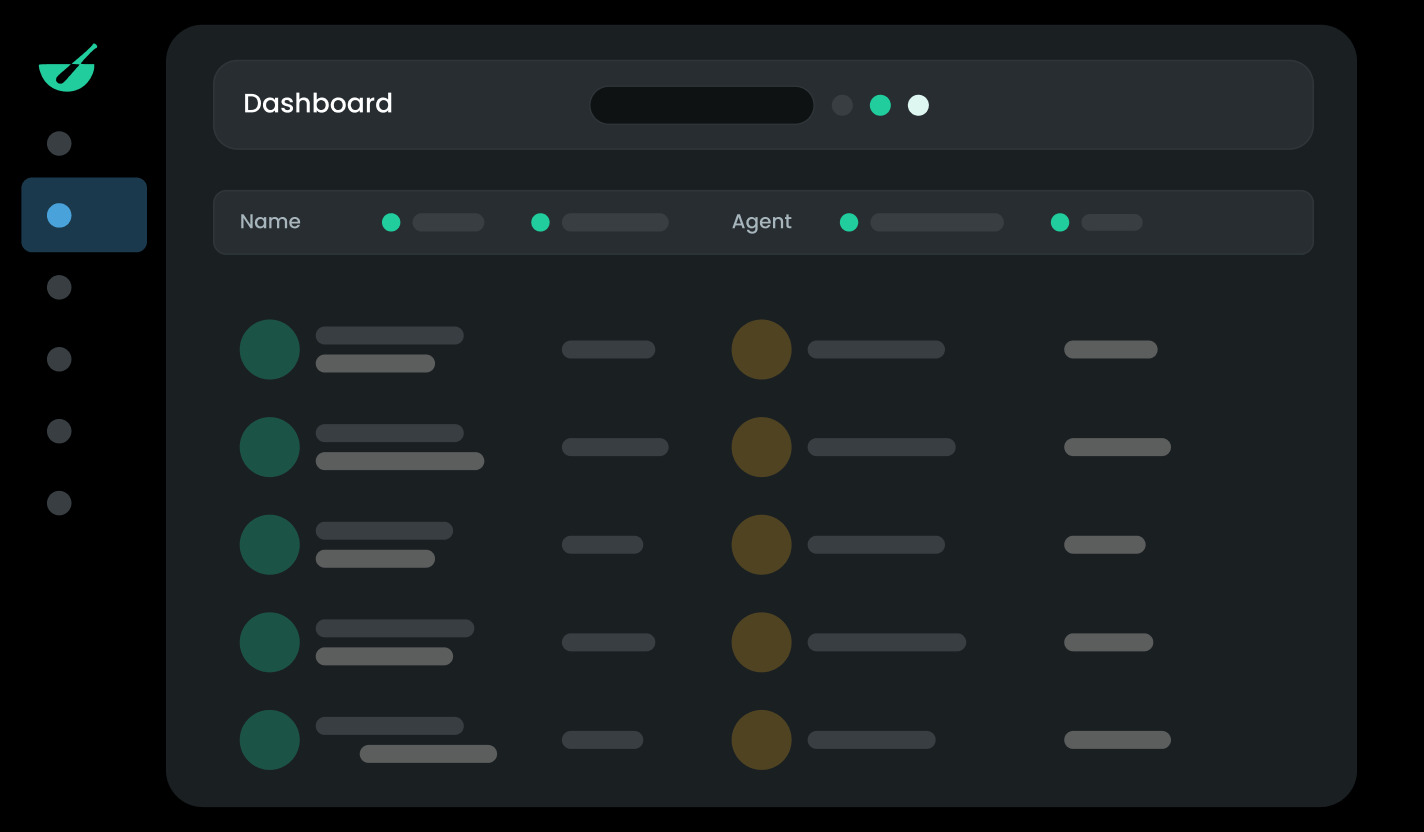This screenshot has height=832, width=1424.
Task: Toggle the pale status indicator in the header
Action: [918, 105]
